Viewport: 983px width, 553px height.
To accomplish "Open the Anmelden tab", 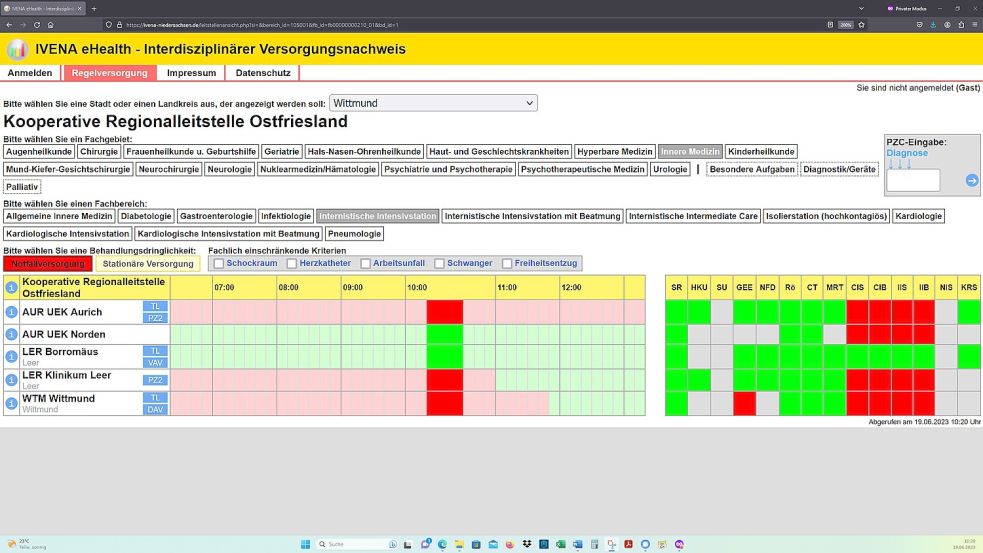I will 30,73.
